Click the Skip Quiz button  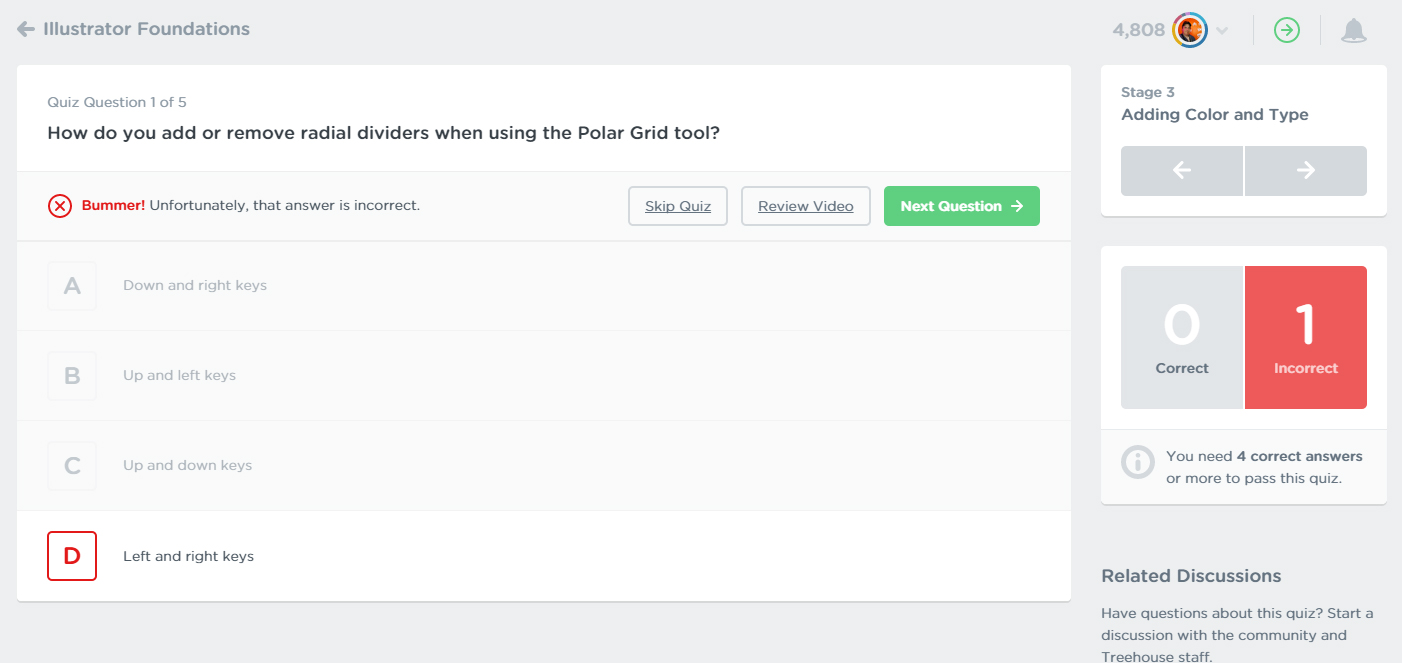click(x=678, y=206)
